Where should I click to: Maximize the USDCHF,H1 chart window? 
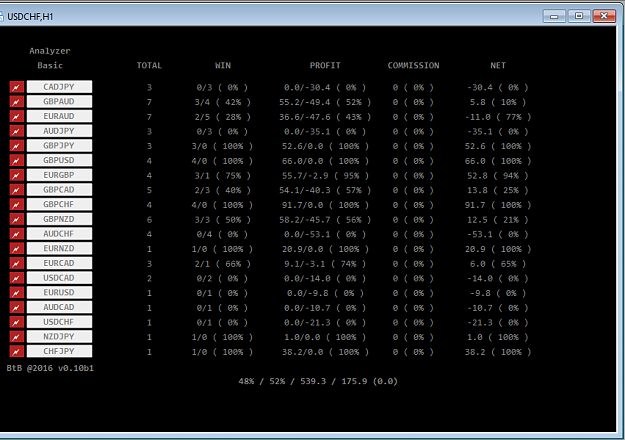coord(579,16)
